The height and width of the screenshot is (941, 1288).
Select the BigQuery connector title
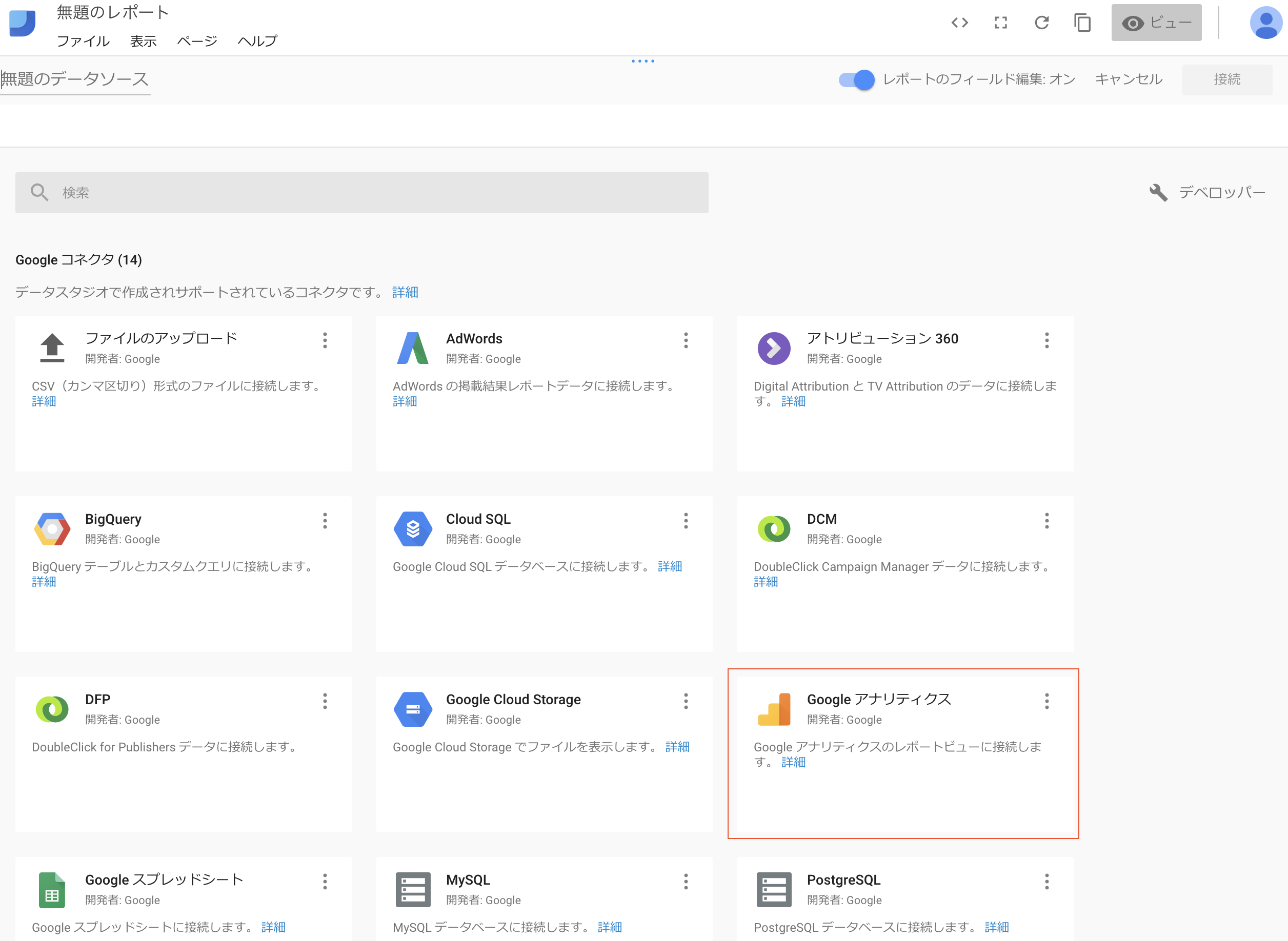pos(113,519)
